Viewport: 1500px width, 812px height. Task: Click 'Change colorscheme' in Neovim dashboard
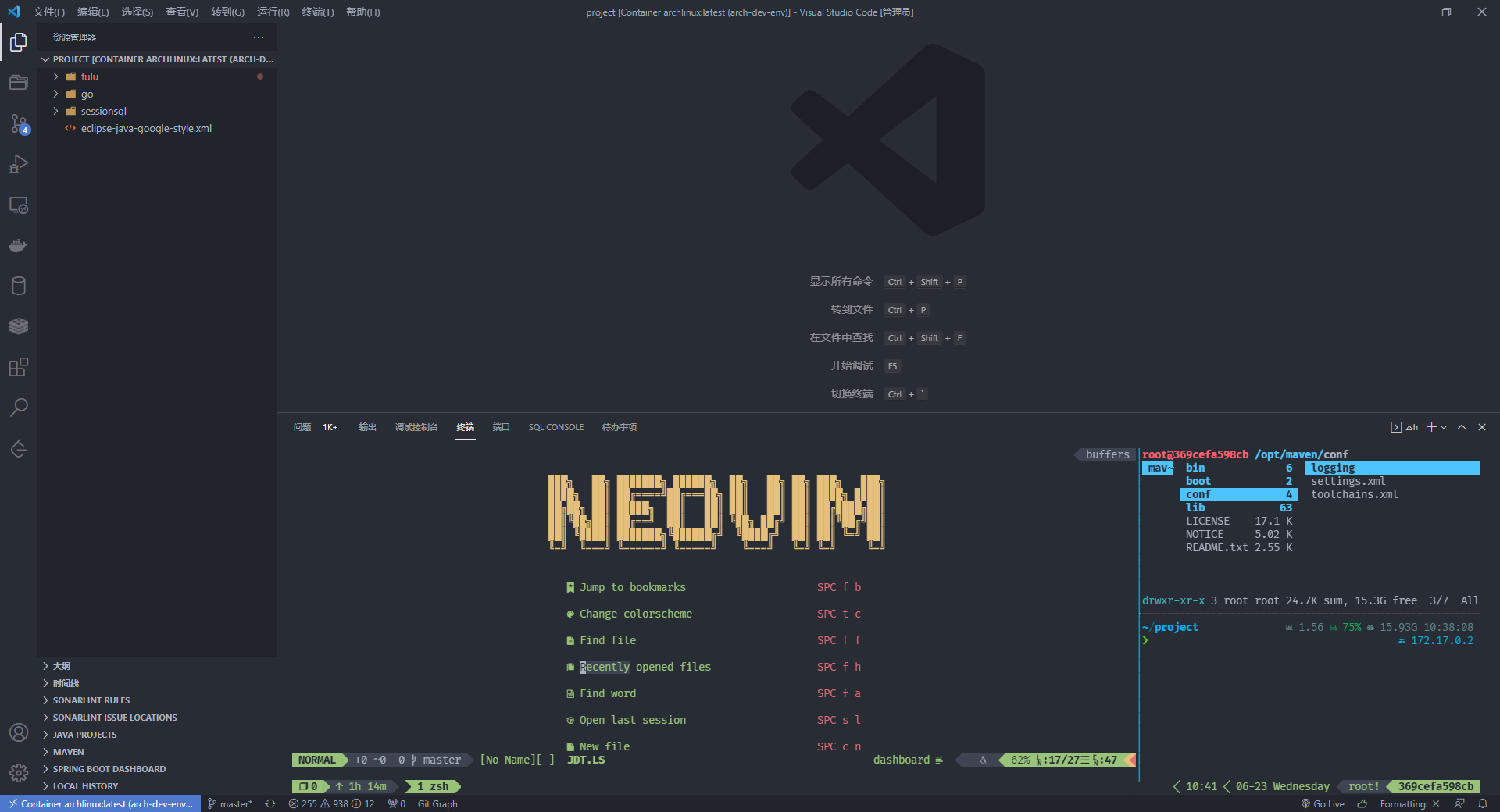coord(636,614)
